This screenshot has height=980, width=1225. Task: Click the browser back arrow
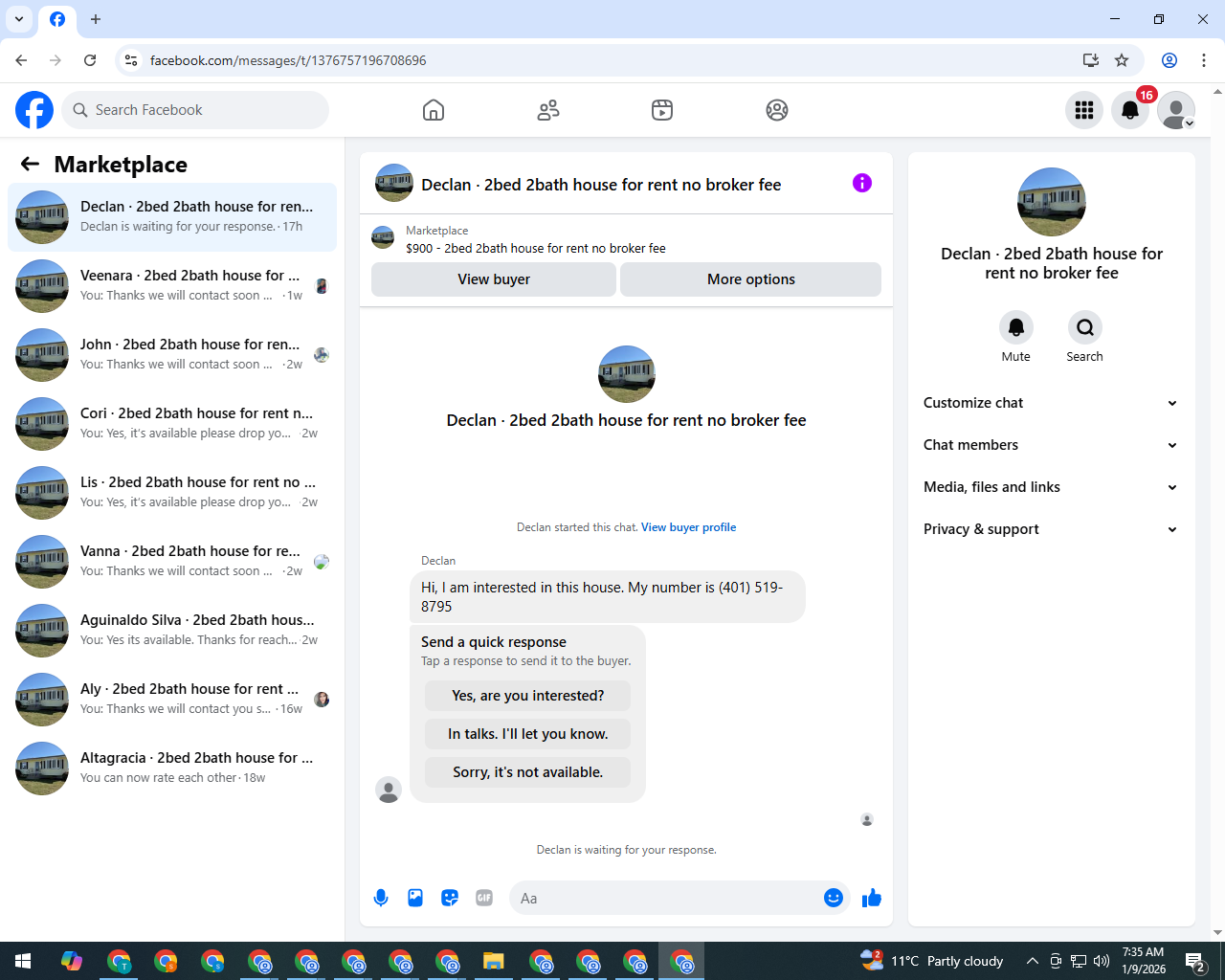pos(21,60)
